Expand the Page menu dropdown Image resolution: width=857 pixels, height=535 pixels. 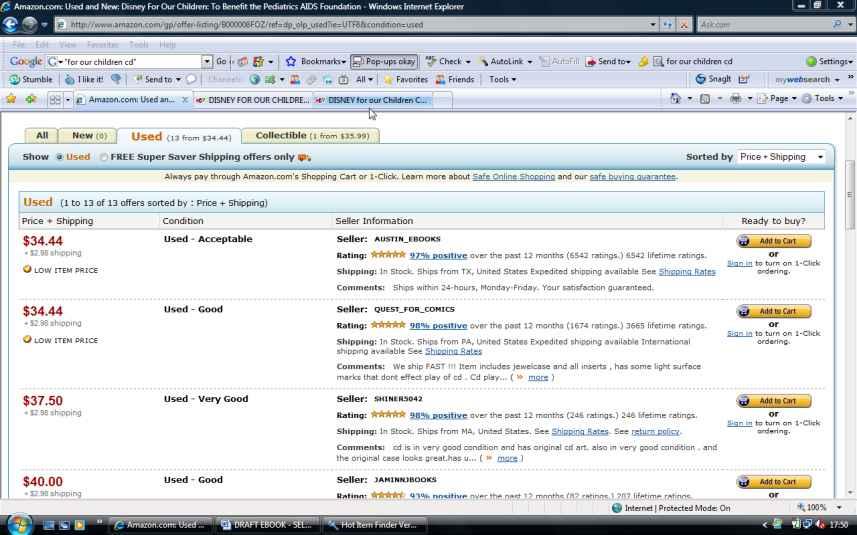[777, 99]
